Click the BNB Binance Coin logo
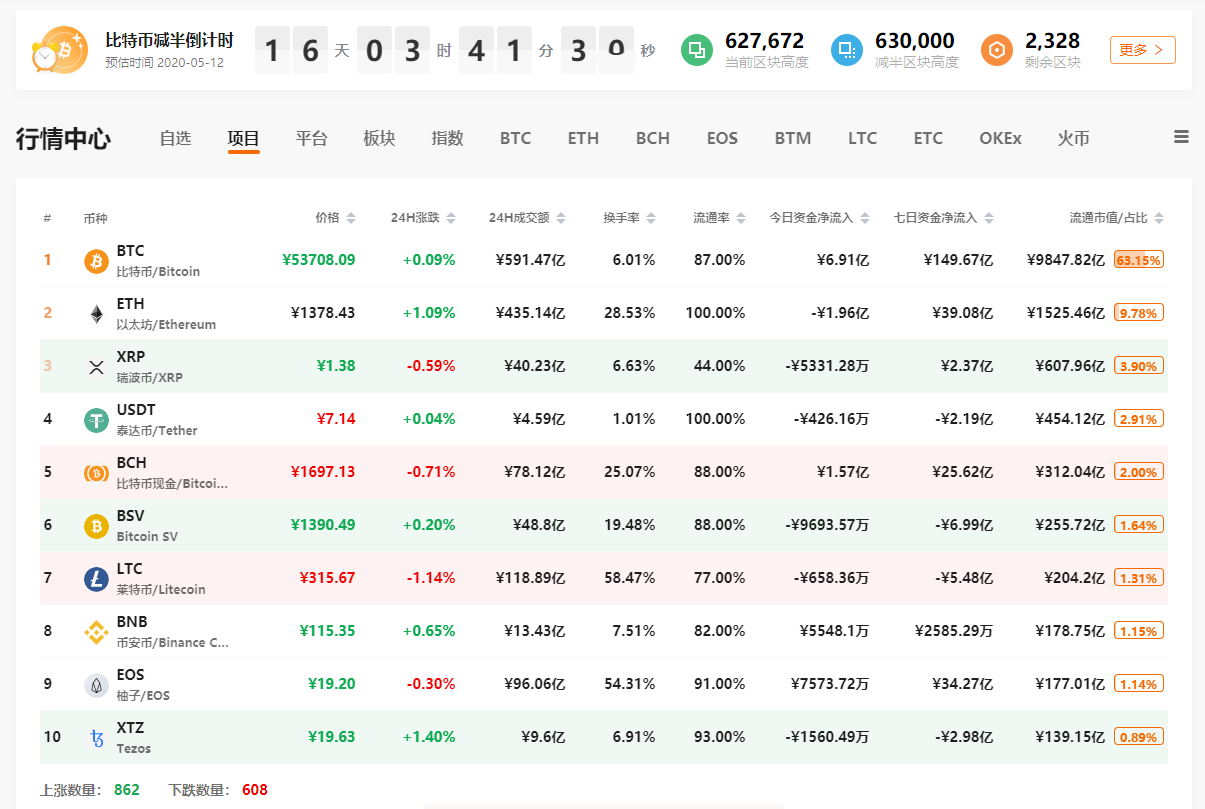Viewport: 1205px width, 809px height. (x=96, y=632)
